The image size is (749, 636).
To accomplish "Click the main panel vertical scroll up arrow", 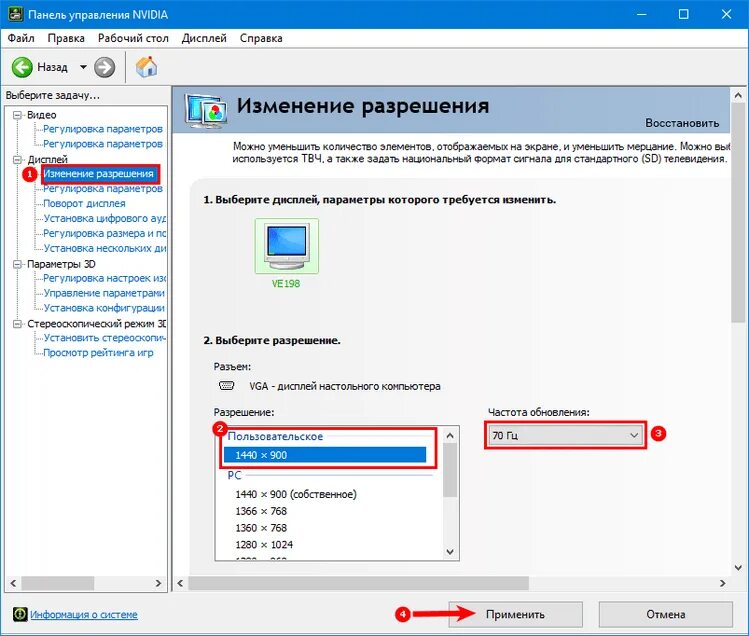I will 738,96.
